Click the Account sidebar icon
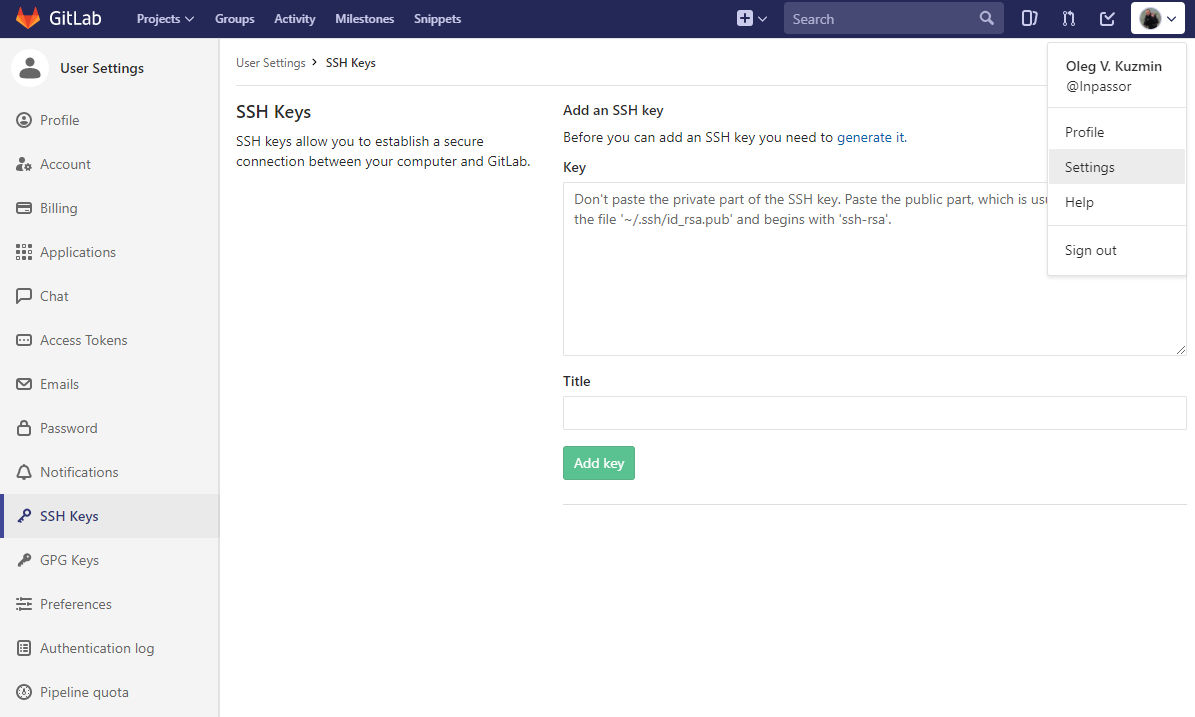This screenshot has height=717, width=1195. coord(24,165)
